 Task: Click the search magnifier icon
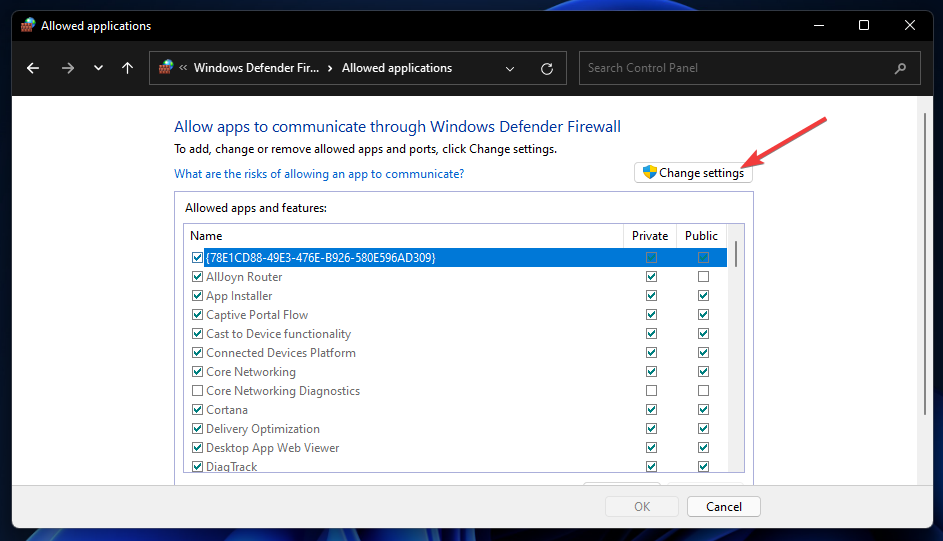(x=900, y=69)
